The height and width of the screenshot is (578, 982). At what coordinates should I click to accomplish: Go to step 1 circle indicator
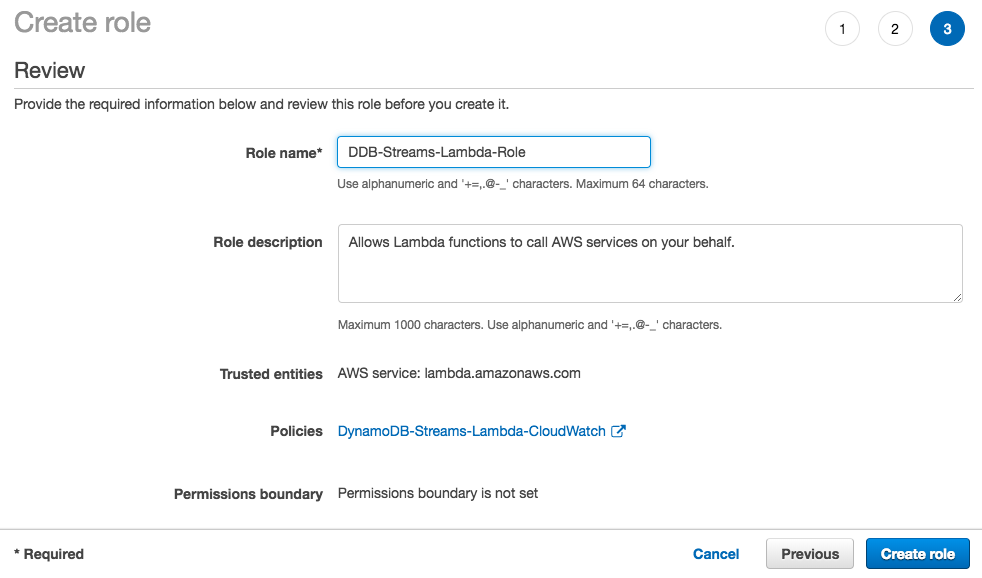coord(842,29)
